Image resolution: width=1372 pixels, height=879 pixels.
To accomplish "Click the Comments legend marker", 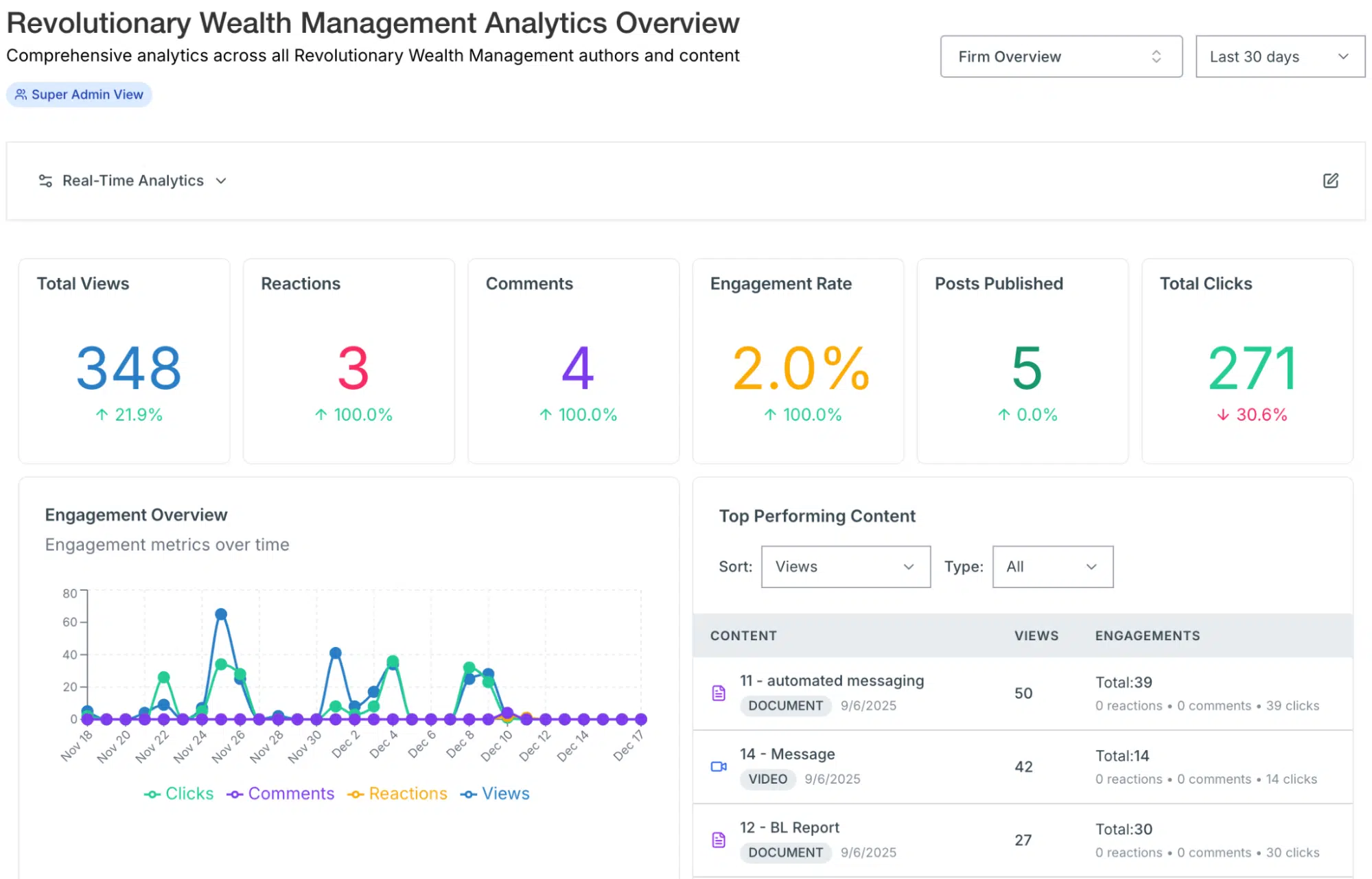I will 235,793.
